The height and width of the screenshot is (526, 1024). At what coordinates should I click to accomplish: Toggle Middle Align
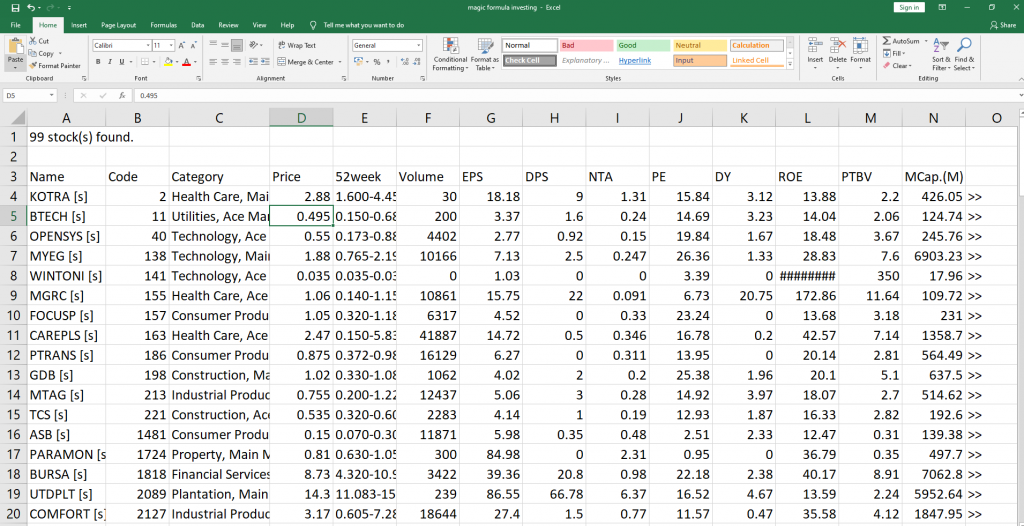click(225, 45)
